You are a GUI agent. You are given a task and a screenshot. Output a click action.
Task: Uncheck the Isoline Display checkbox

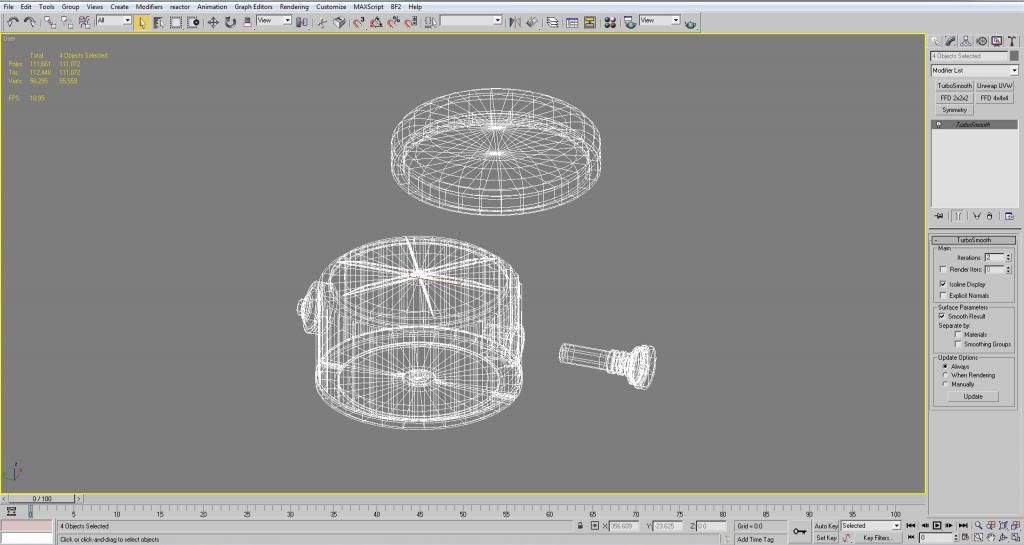[x=942, y=284]
